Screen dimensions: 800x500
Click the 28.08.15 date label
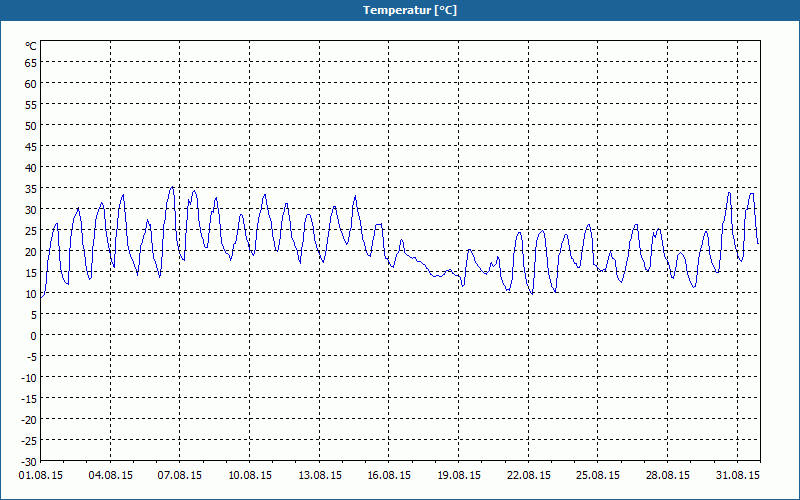point(667,476)
